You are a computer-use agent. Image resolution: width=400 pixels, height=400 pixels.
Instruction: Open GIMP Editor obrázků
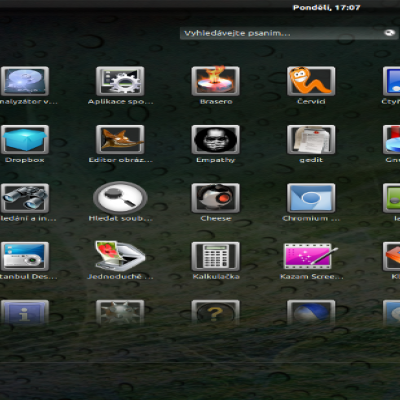click(x=120, y=139)
